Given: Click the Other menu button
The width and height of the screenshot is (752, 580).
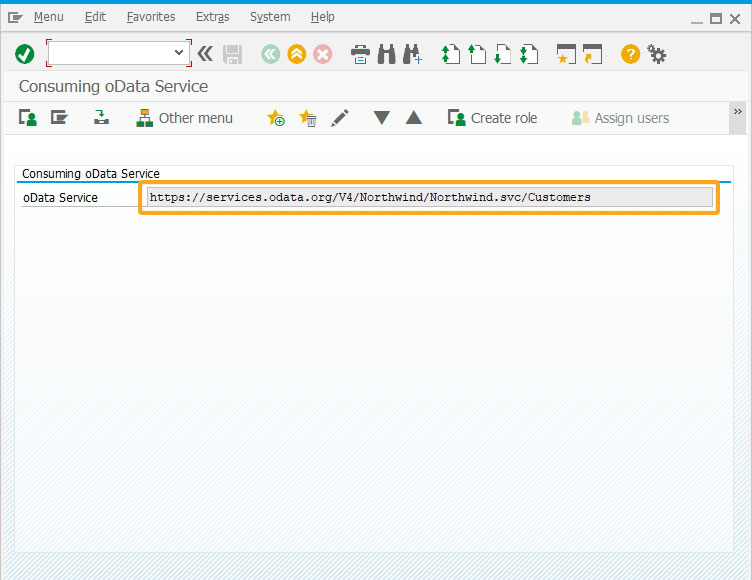Looking at the screenshot, I should (184, 118).
